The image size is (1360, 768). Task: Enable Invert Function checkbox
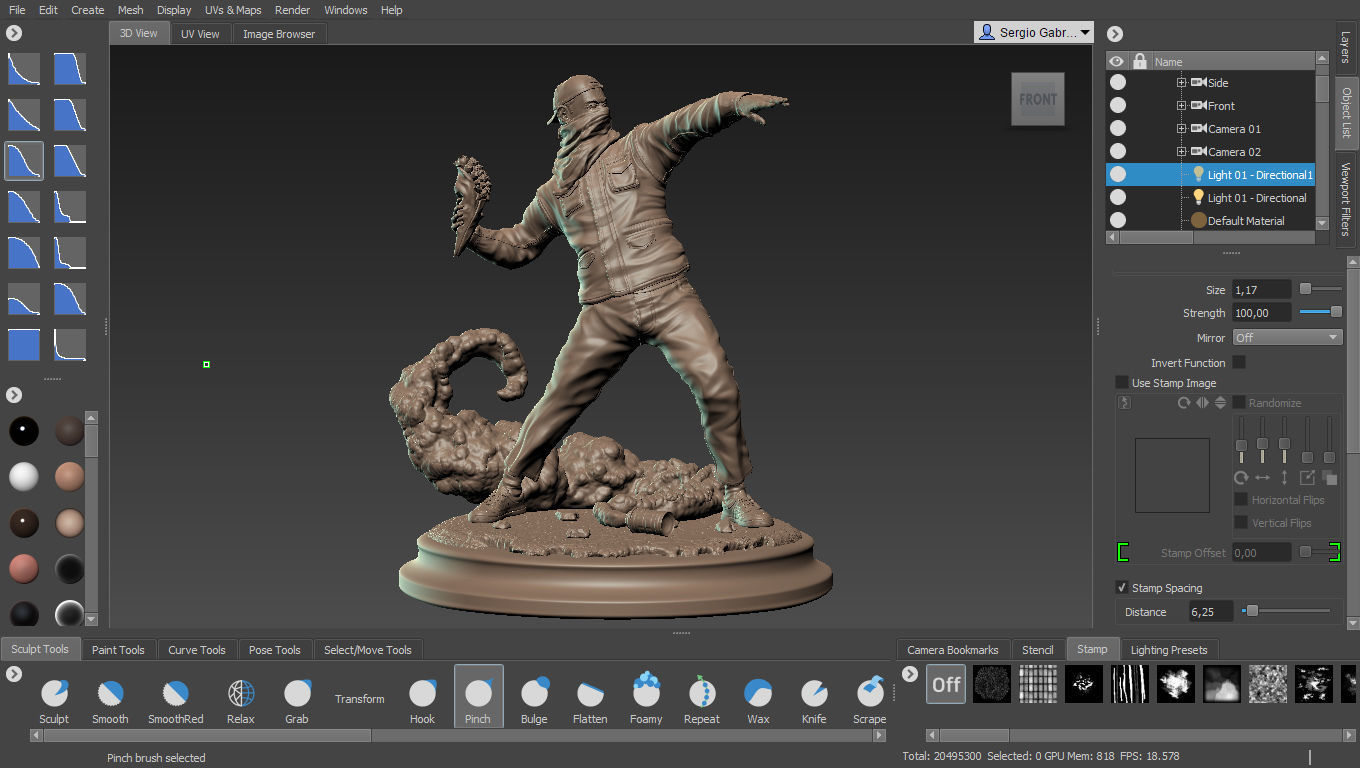[x=1239, y=363]
